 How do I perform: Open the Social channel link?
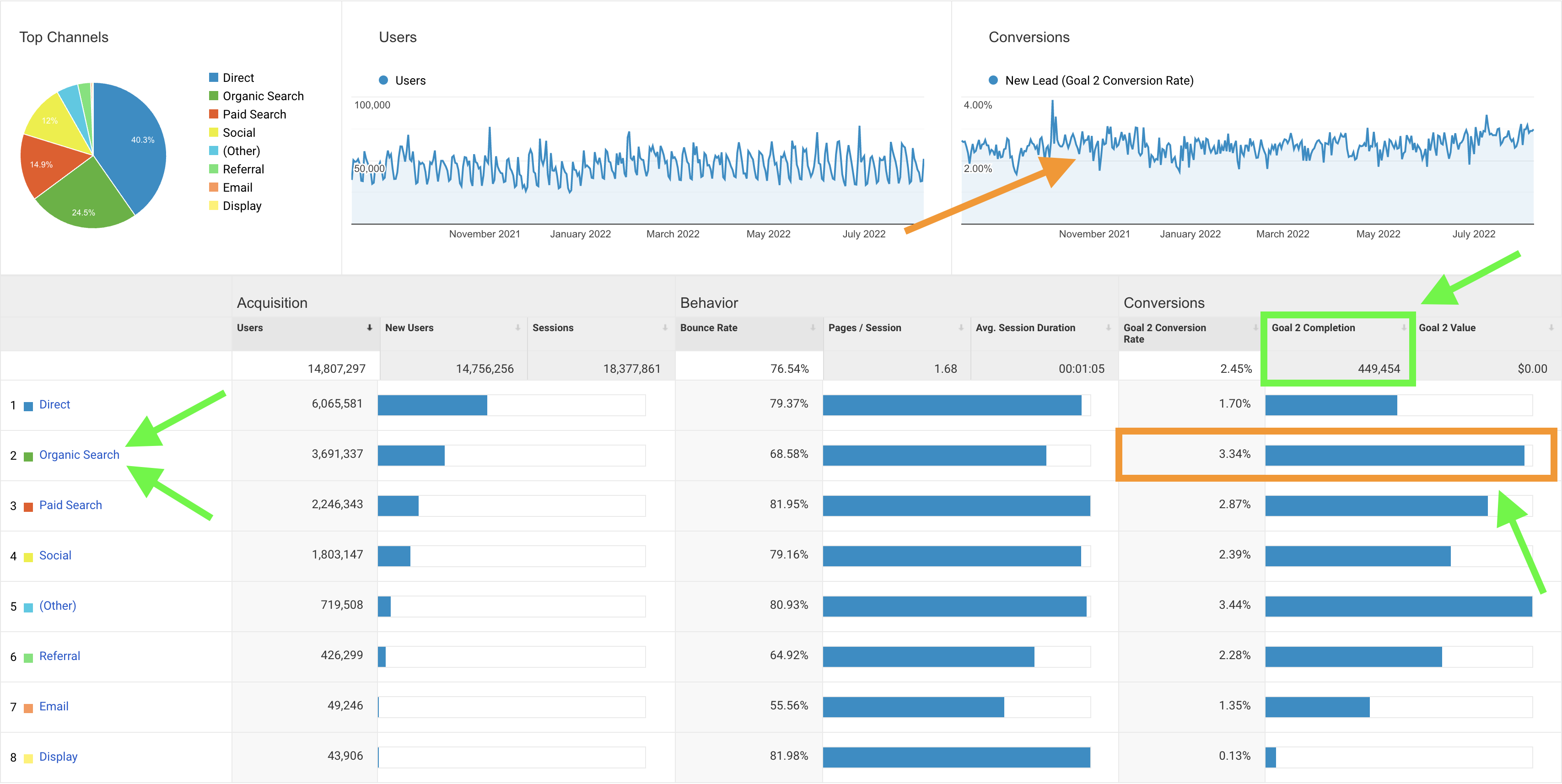[55, 555]
